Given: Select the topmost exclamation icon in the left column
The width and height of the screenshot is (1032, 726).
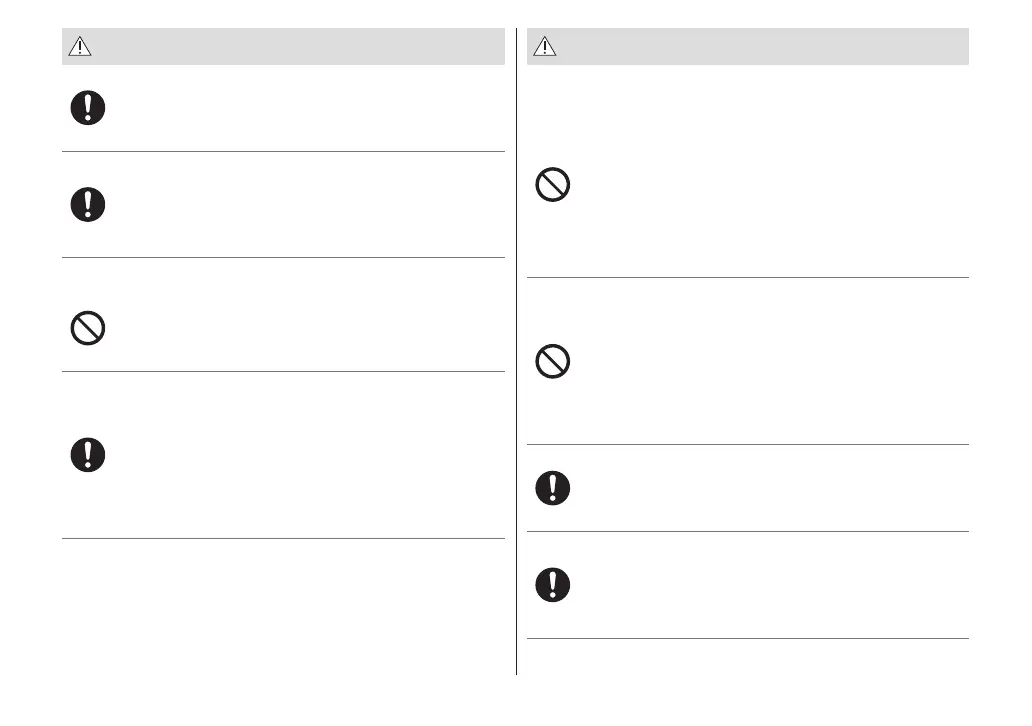Looking at the screenshot, I should coord(88,108).
